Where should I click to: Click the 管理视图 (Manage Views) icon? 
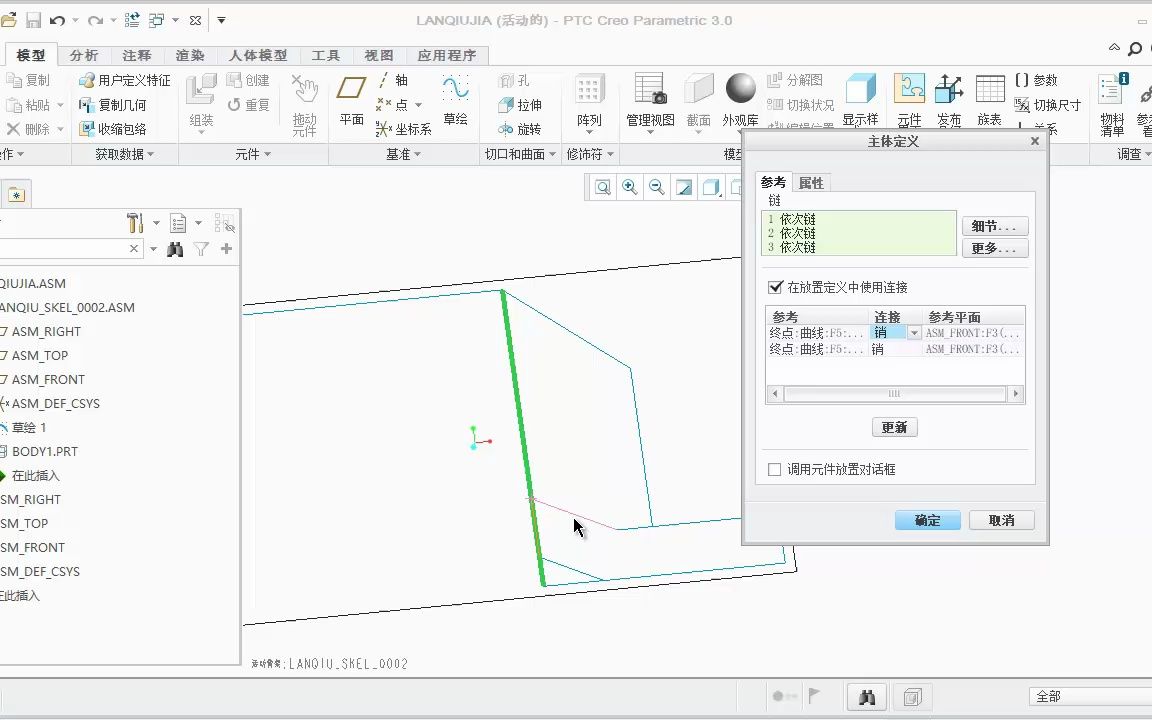[651, 95]
